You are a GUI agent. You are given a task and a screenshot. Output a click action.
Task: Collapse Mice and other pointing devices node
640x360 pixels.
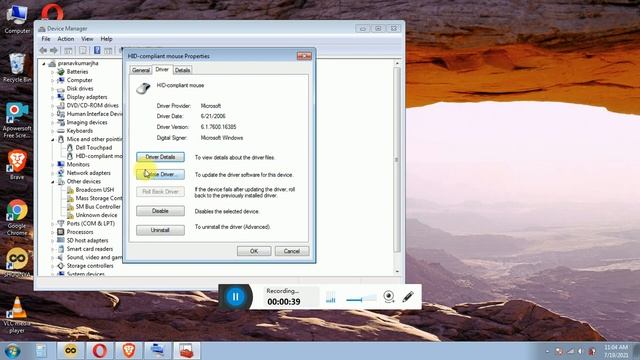coord(53,140)
